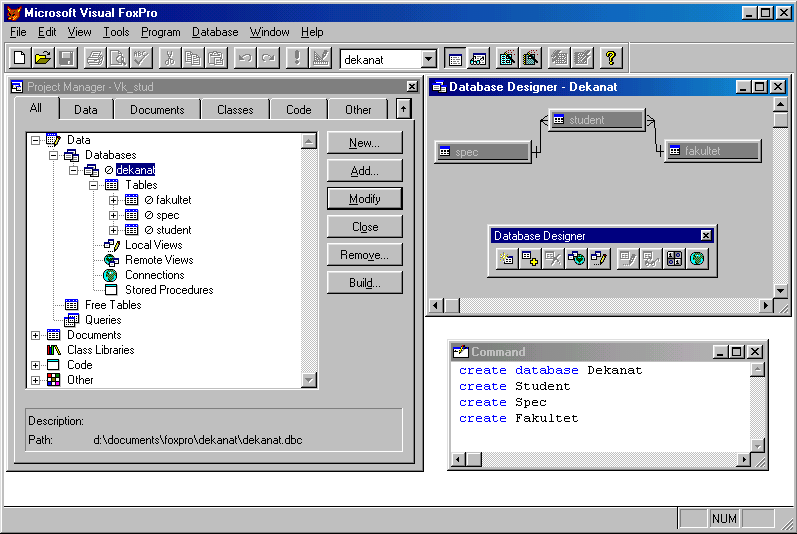Click Connections globe icon in designer toolbar
The width and height of the screenshot is (797, 534).
pyautogui.click(x=698, y=259)
